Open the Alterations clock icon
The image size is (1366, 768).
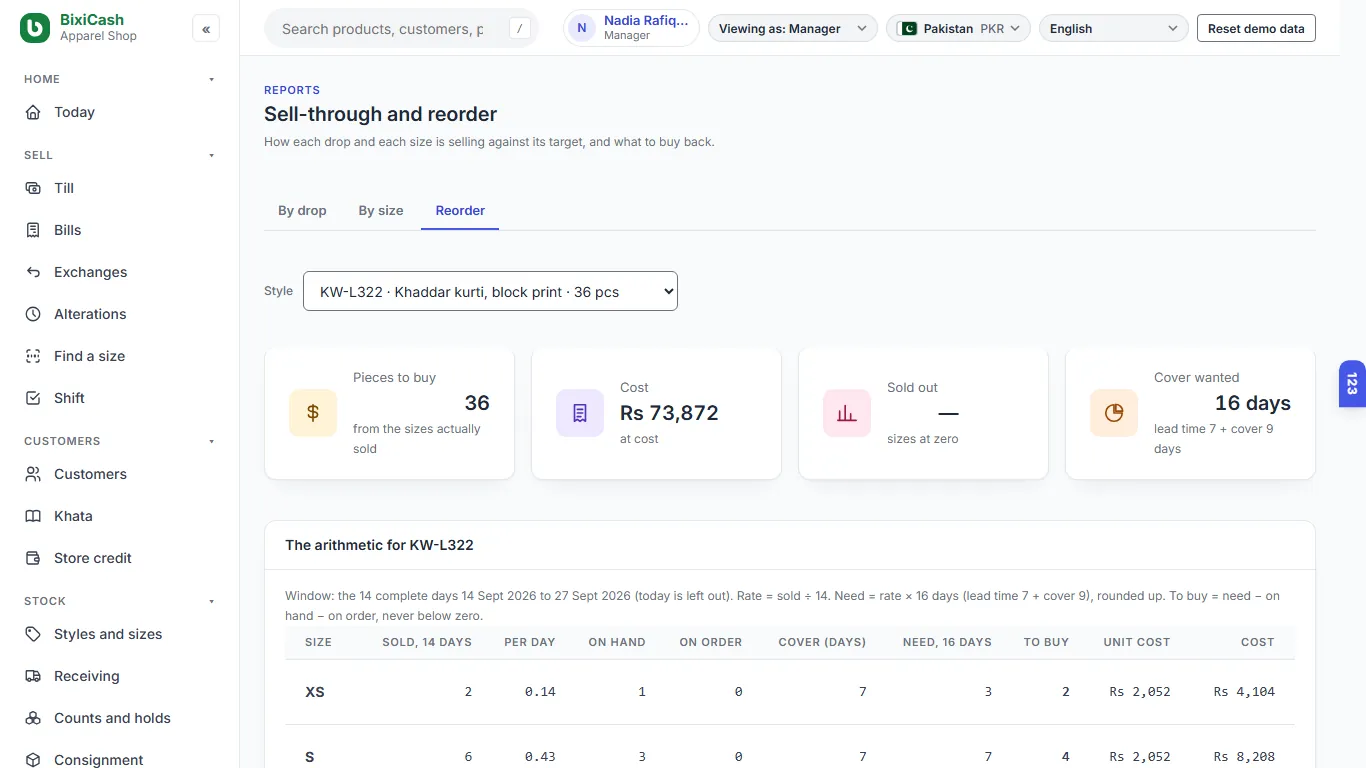34,314
